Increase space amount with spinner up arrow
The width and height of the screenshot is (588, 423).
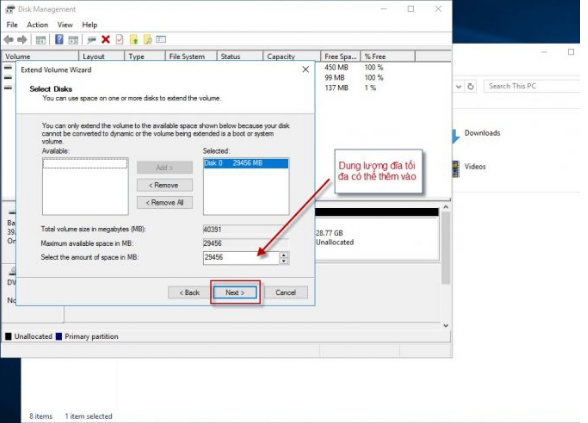coord(284,255)
